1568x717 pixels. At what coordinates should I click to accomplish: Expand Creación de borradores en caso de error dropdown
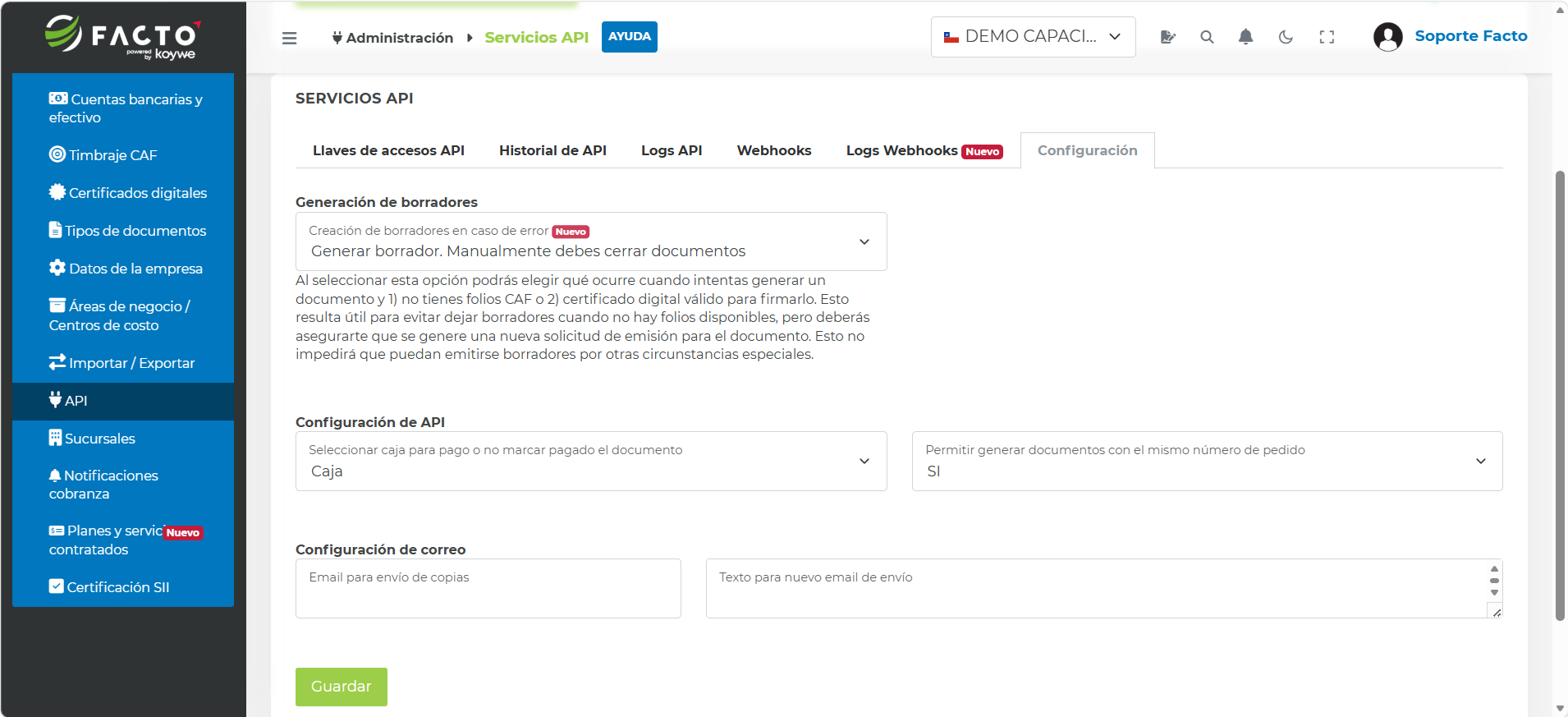click(591, 241)
